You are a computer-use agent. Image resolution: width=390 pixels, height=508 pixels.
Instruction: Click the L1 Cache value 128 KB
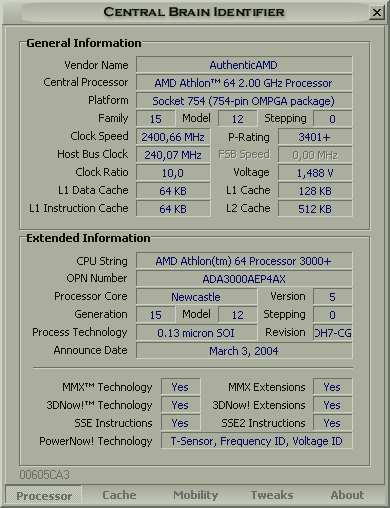click(315, 191)
